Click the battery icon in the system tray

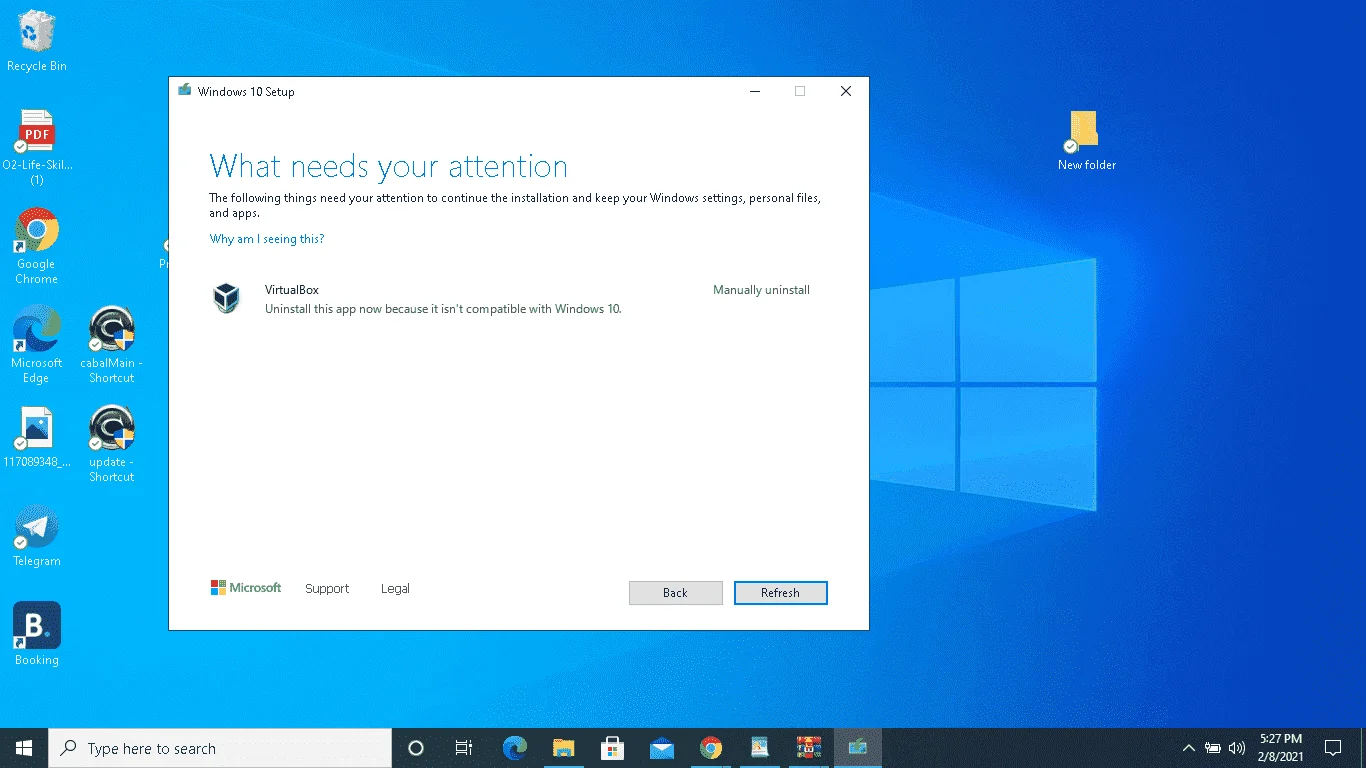coord(1213,748)
